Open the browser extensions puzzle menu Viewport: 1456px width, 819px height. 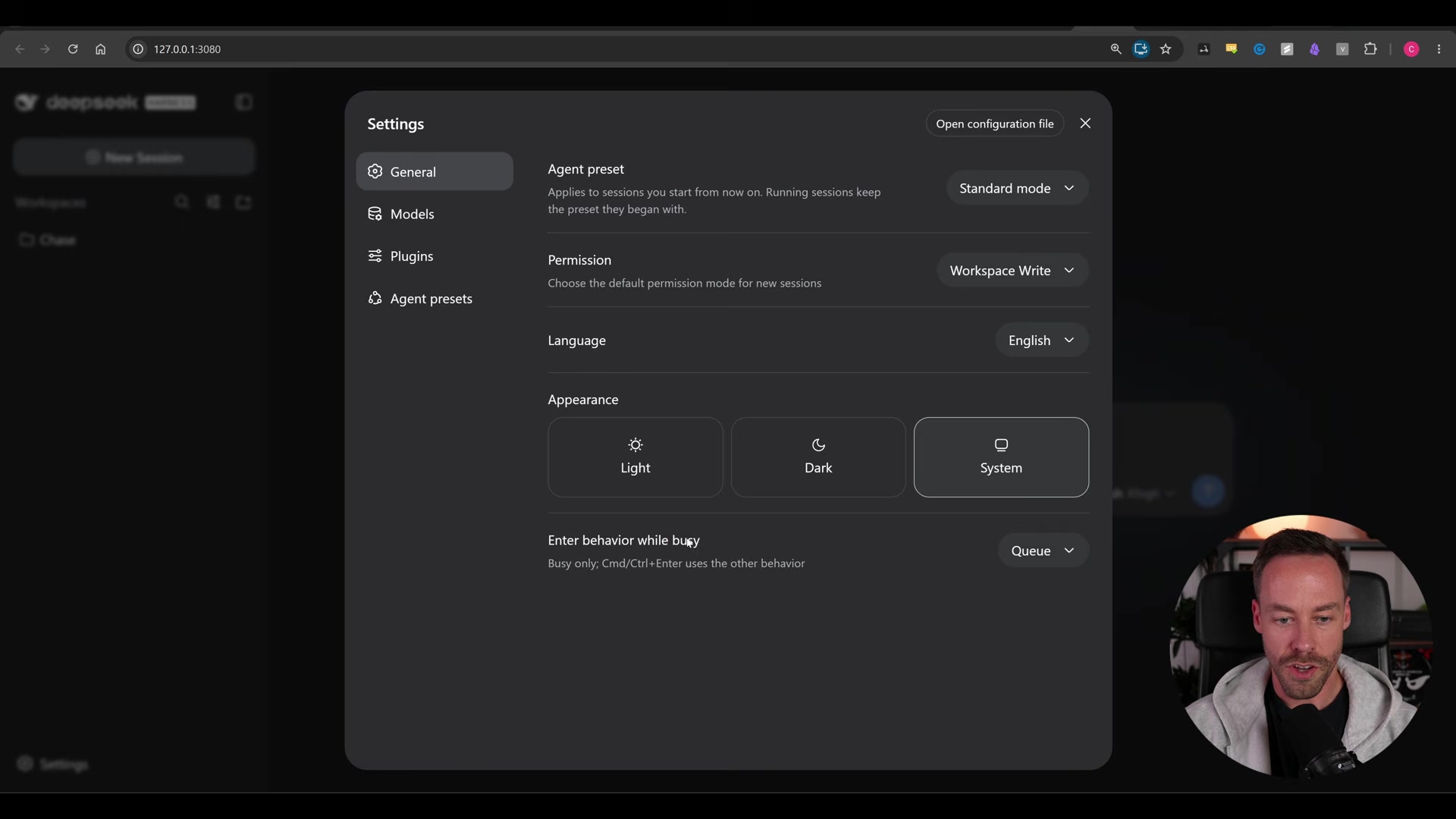click(1370, 49)
